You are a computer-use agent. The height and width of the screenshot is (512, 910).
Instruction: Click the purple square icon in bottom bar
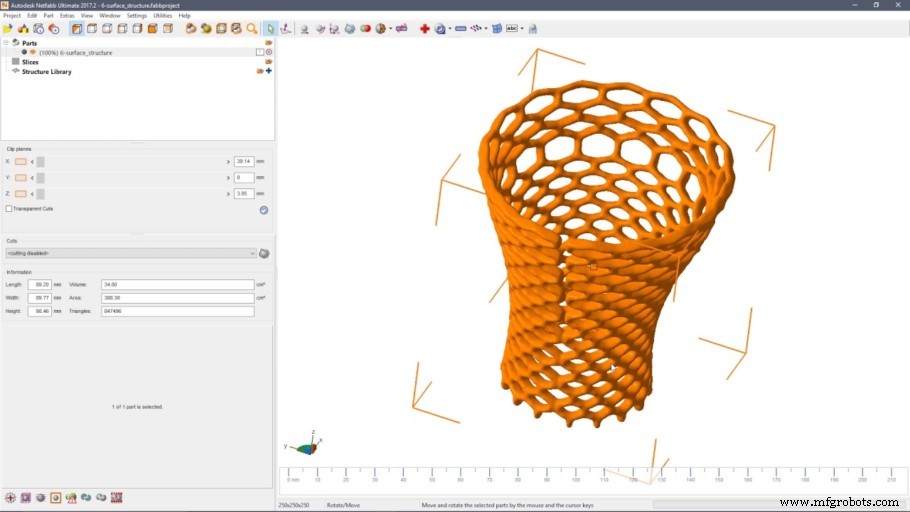[26, 497]
